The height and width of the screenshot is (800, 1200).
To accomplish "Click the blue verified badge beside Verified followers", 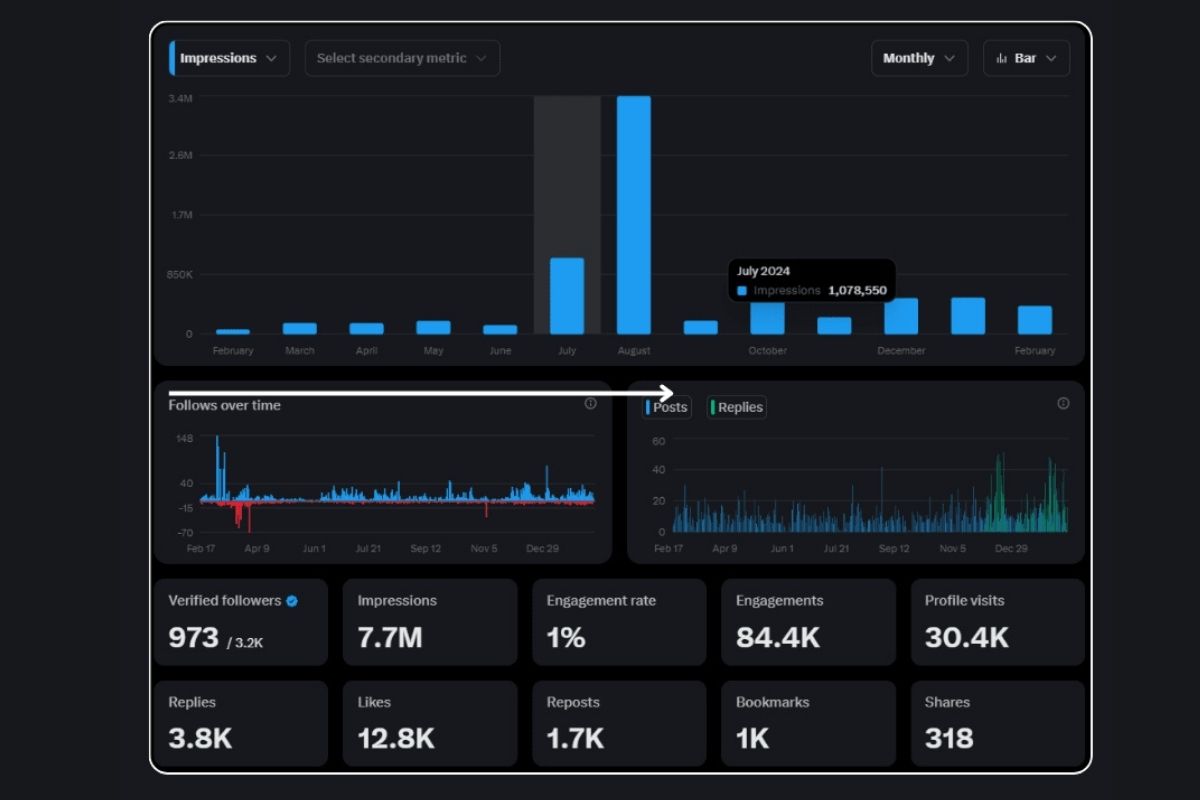I will [x=292, y=601].
